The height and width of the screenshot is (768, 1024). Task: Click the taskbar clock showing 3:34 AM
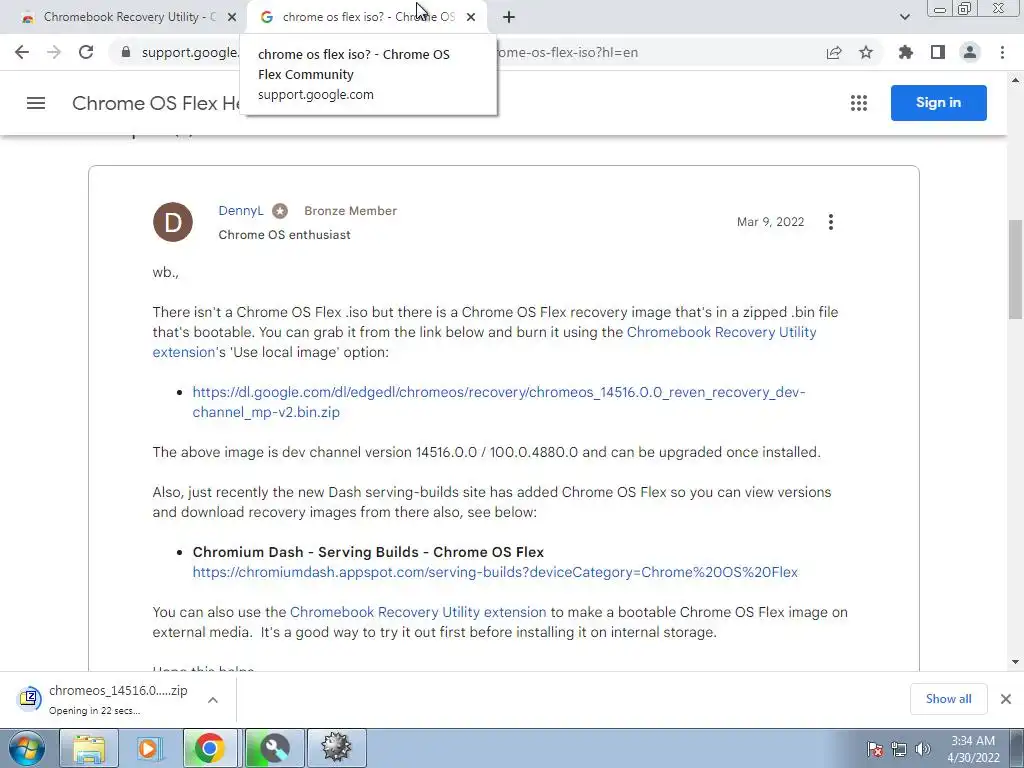click(x=973, y=749)
